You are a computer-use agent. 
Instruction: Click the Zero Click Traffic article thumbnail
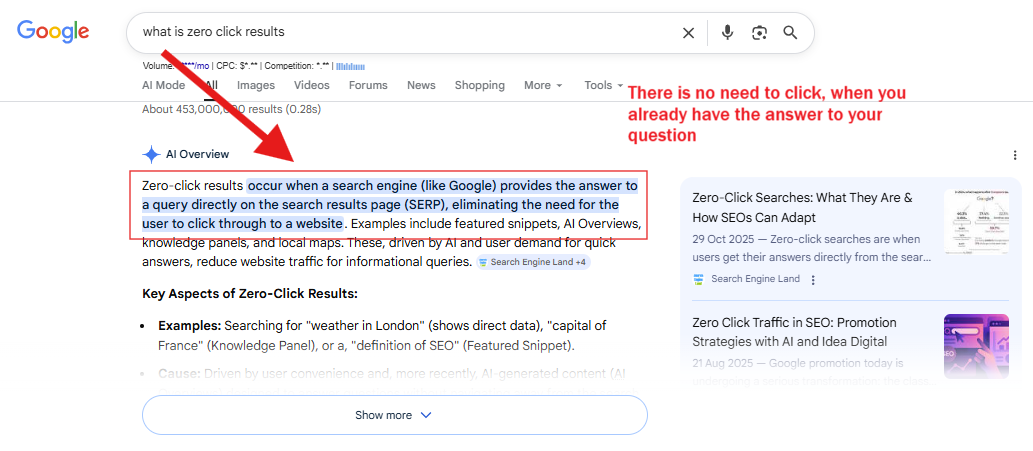point(976,346)
